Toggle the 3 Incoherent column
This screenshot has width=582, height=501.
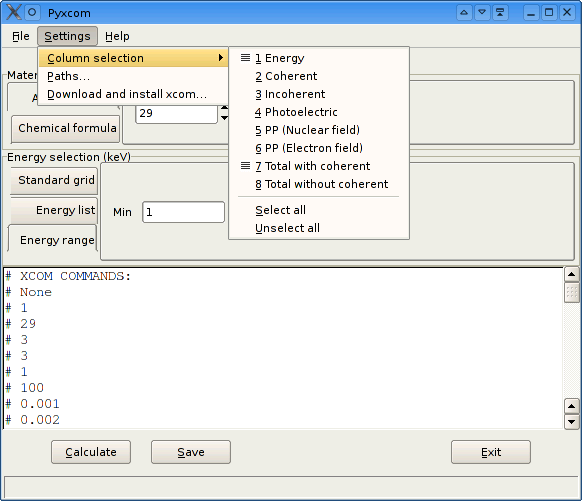pyautogui.click(x=319, y=94)
